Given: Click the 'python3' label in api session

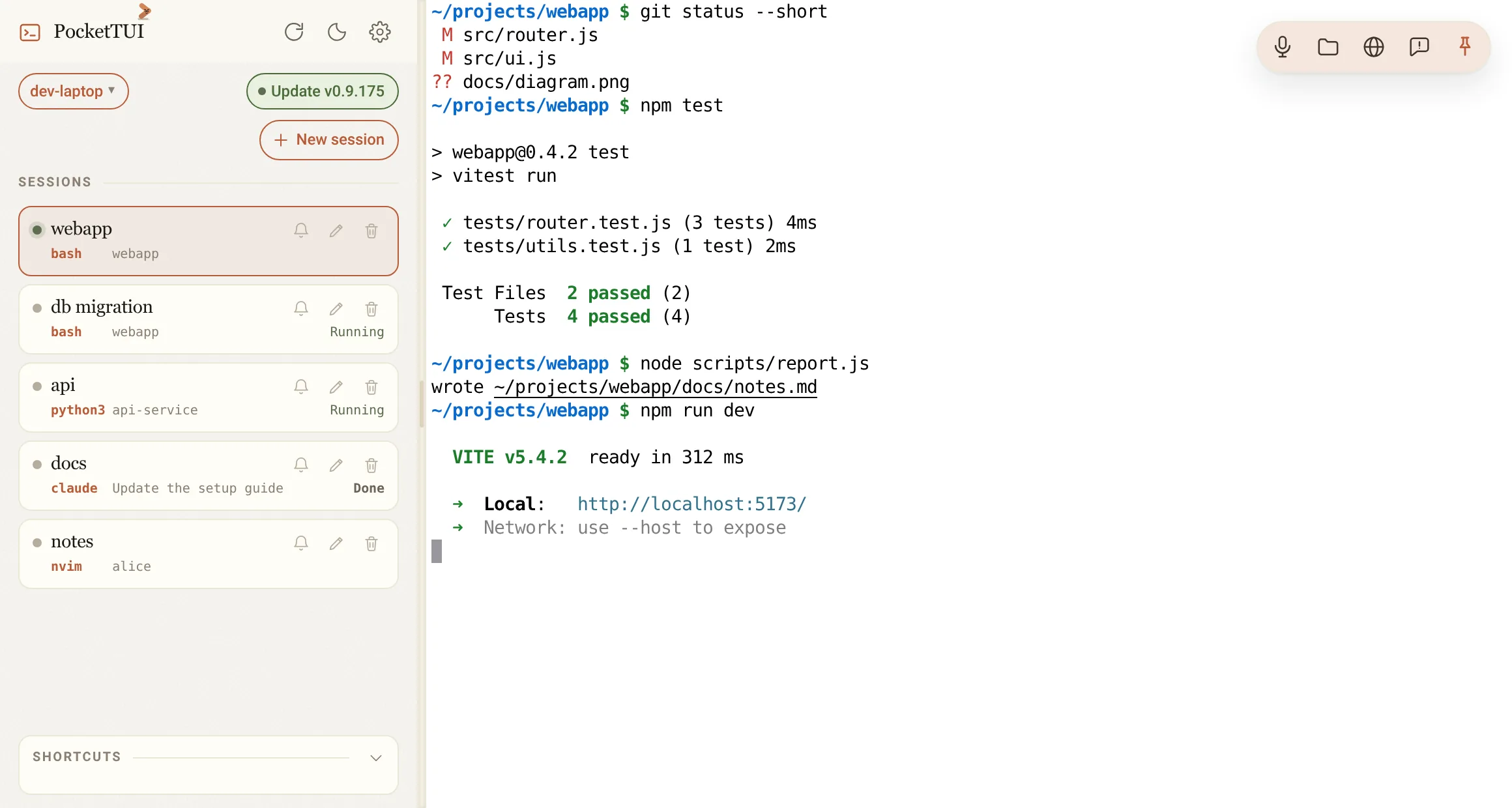Looking at the screenshot, I should point(78,410).
